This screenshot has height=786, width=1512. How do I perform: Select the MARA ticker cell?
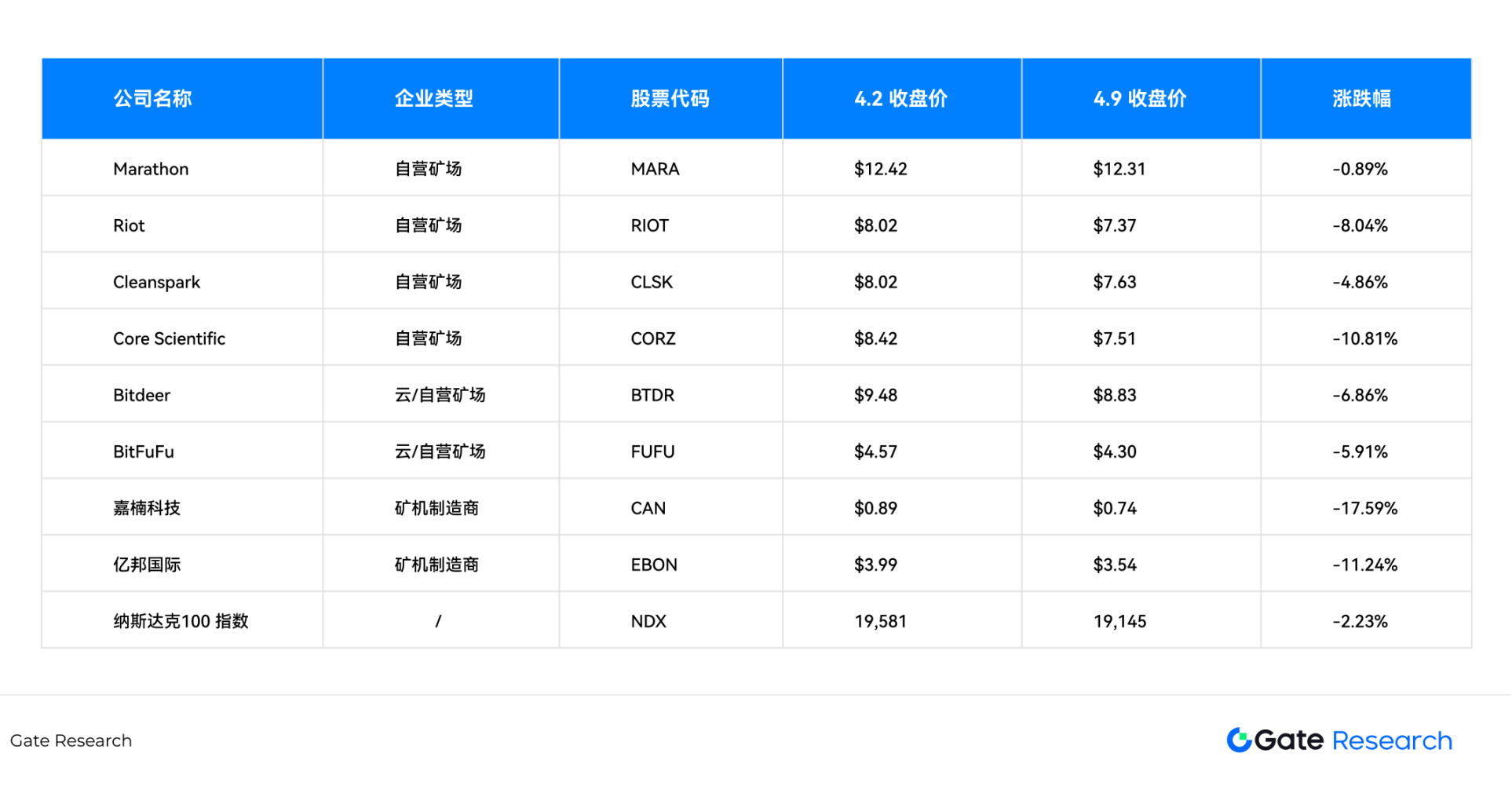click(655, 168)
